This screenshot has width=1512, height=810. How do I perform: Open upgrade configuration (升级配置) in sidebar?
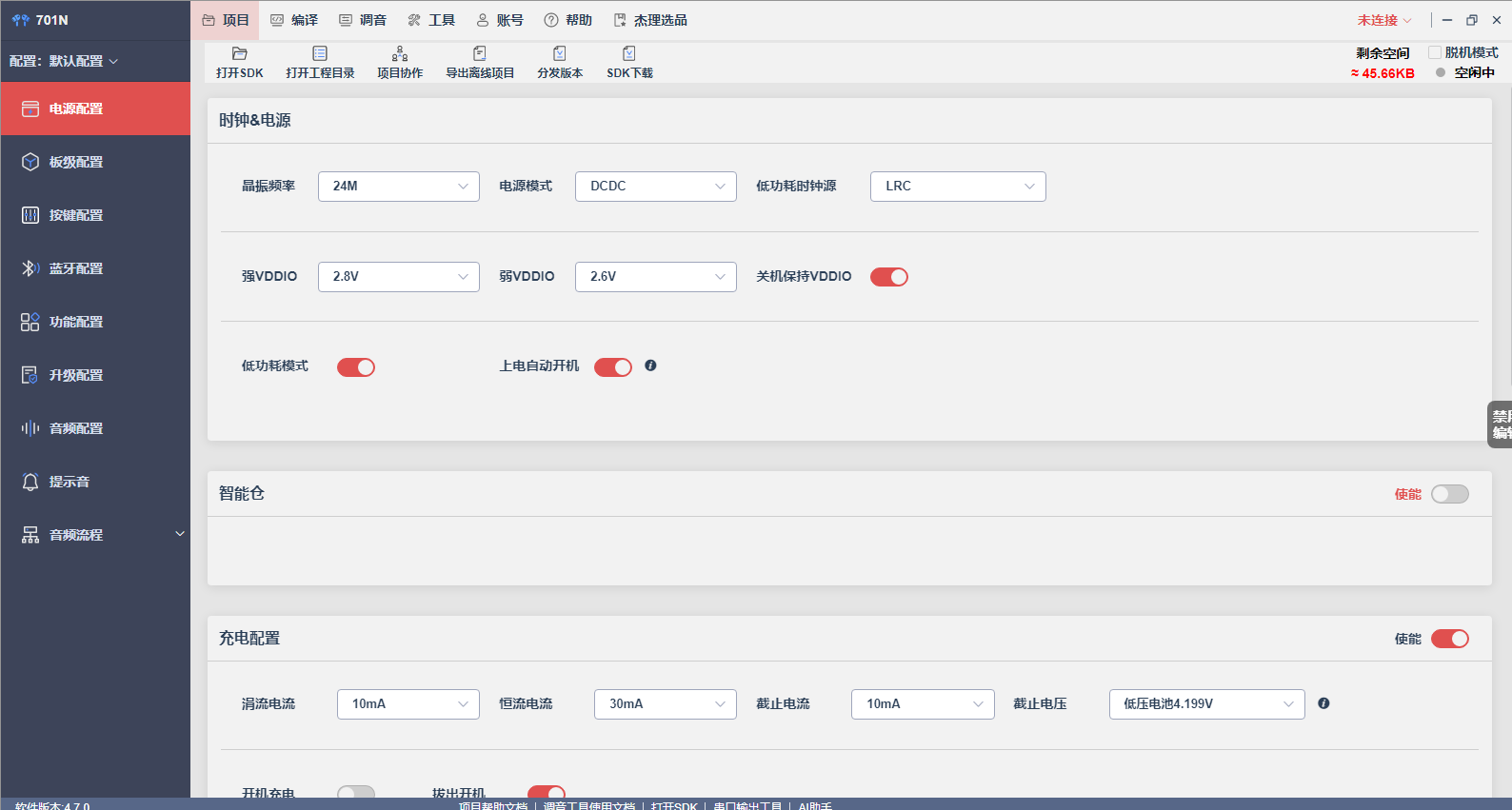pos(95,375)
